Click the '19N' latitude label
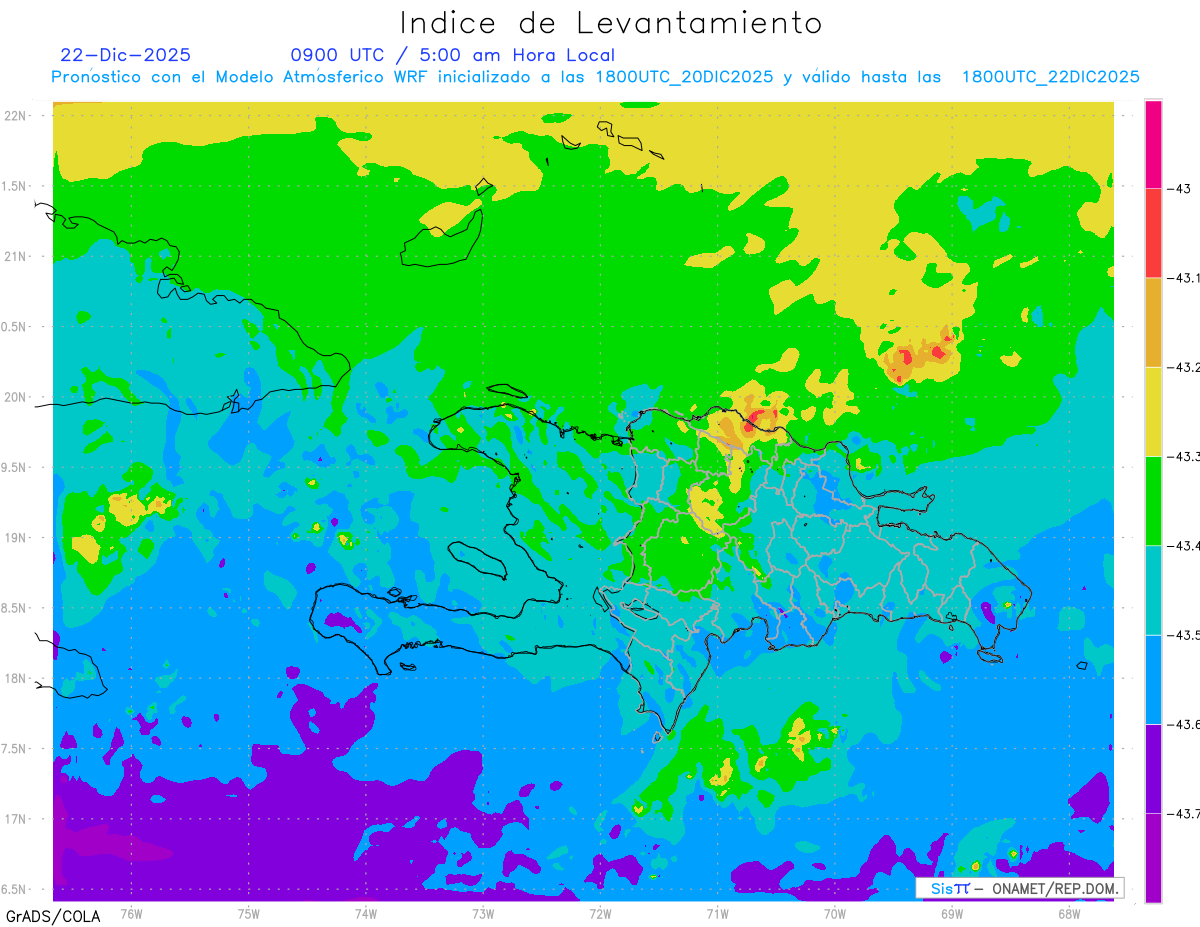 pos(17,537)
